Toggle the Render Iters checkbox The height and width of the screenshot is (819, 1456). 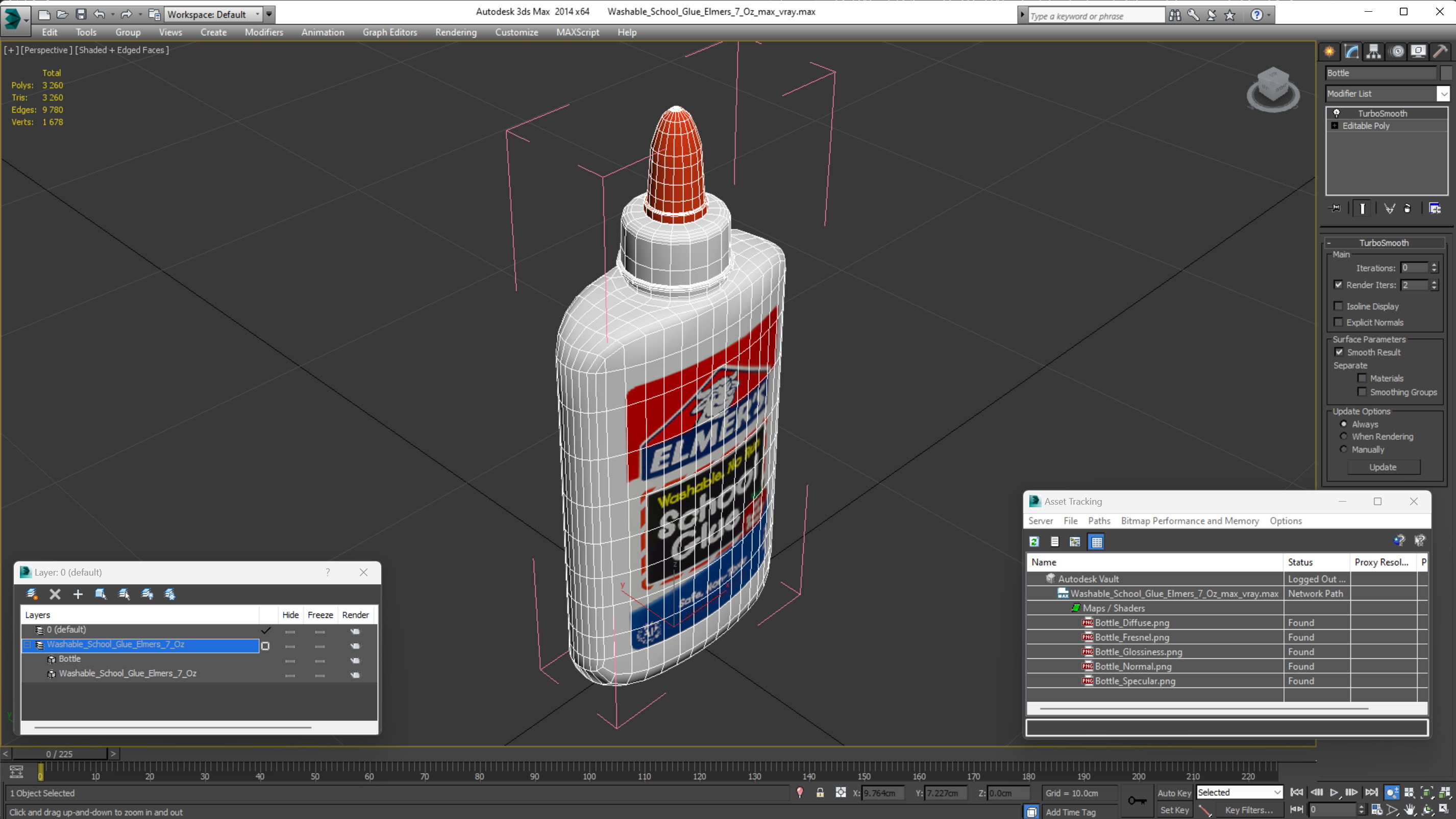tap(1338, 284)
